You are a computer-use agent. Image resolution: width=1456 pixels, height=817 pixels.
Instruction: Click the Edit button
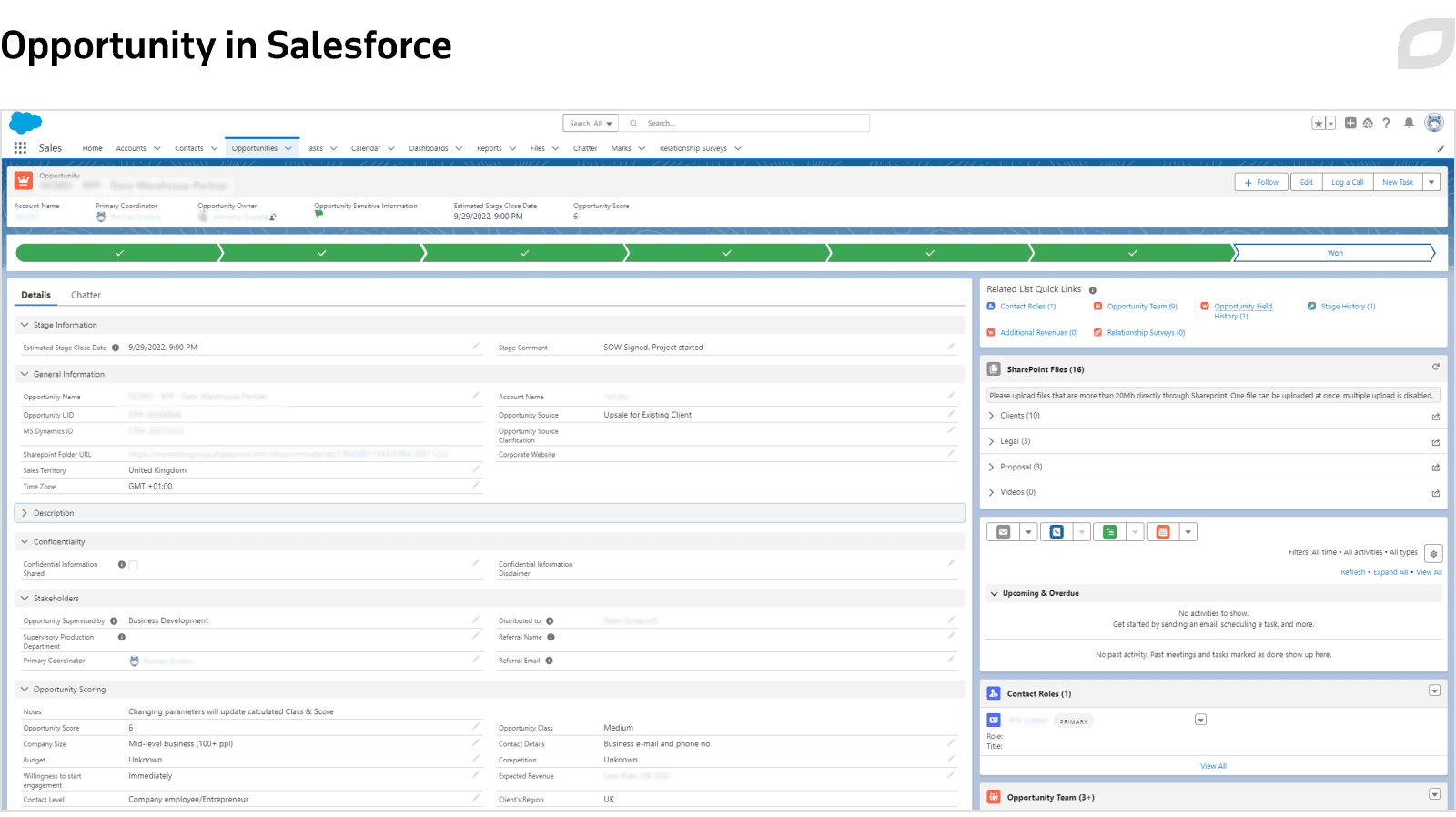click(x=1306, y=182)
